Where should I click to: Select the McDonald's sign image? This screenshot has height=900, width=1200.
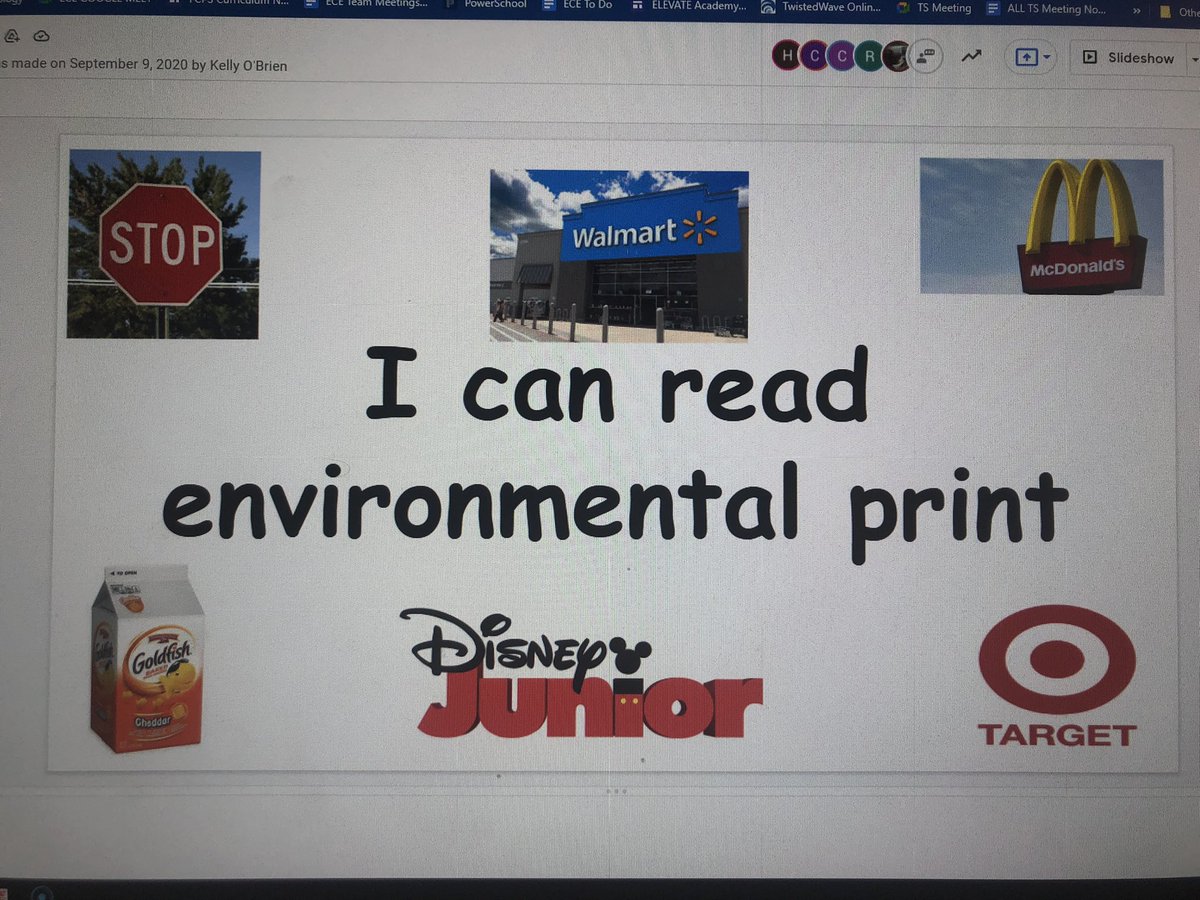coord(1042,226)
